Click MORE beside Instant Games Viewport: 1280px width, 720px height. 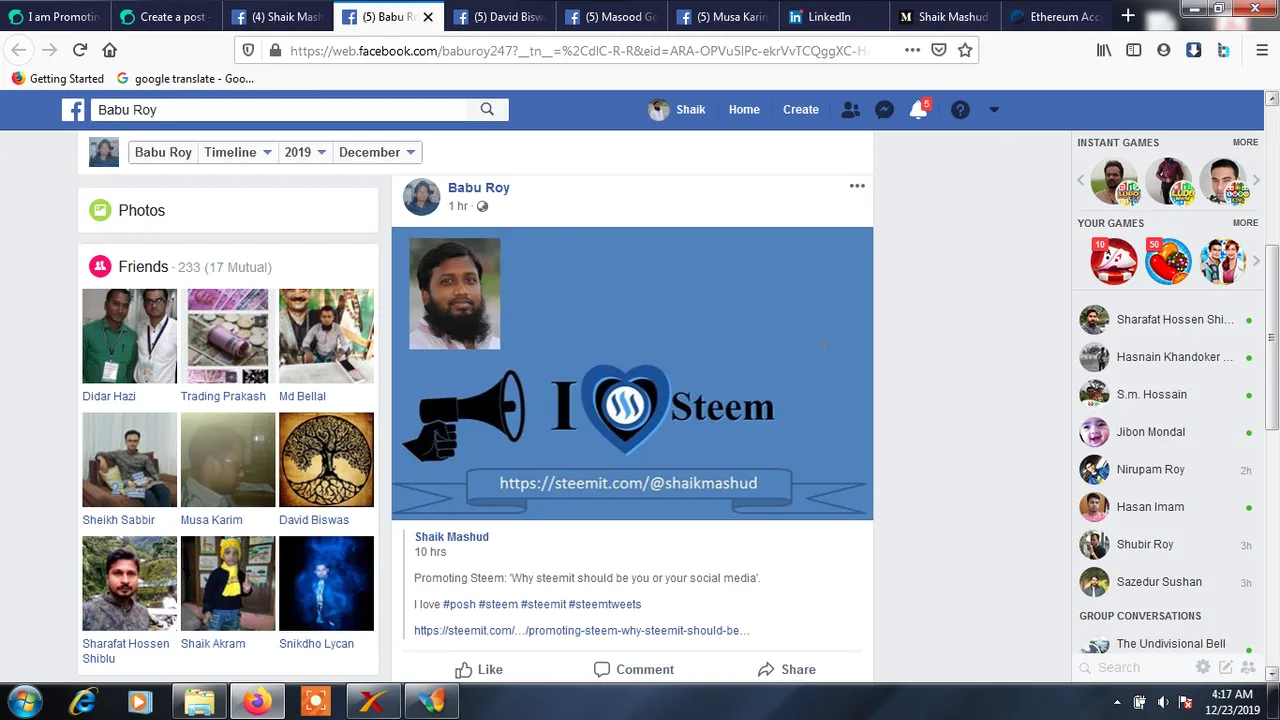click(x=1245, y=142)
